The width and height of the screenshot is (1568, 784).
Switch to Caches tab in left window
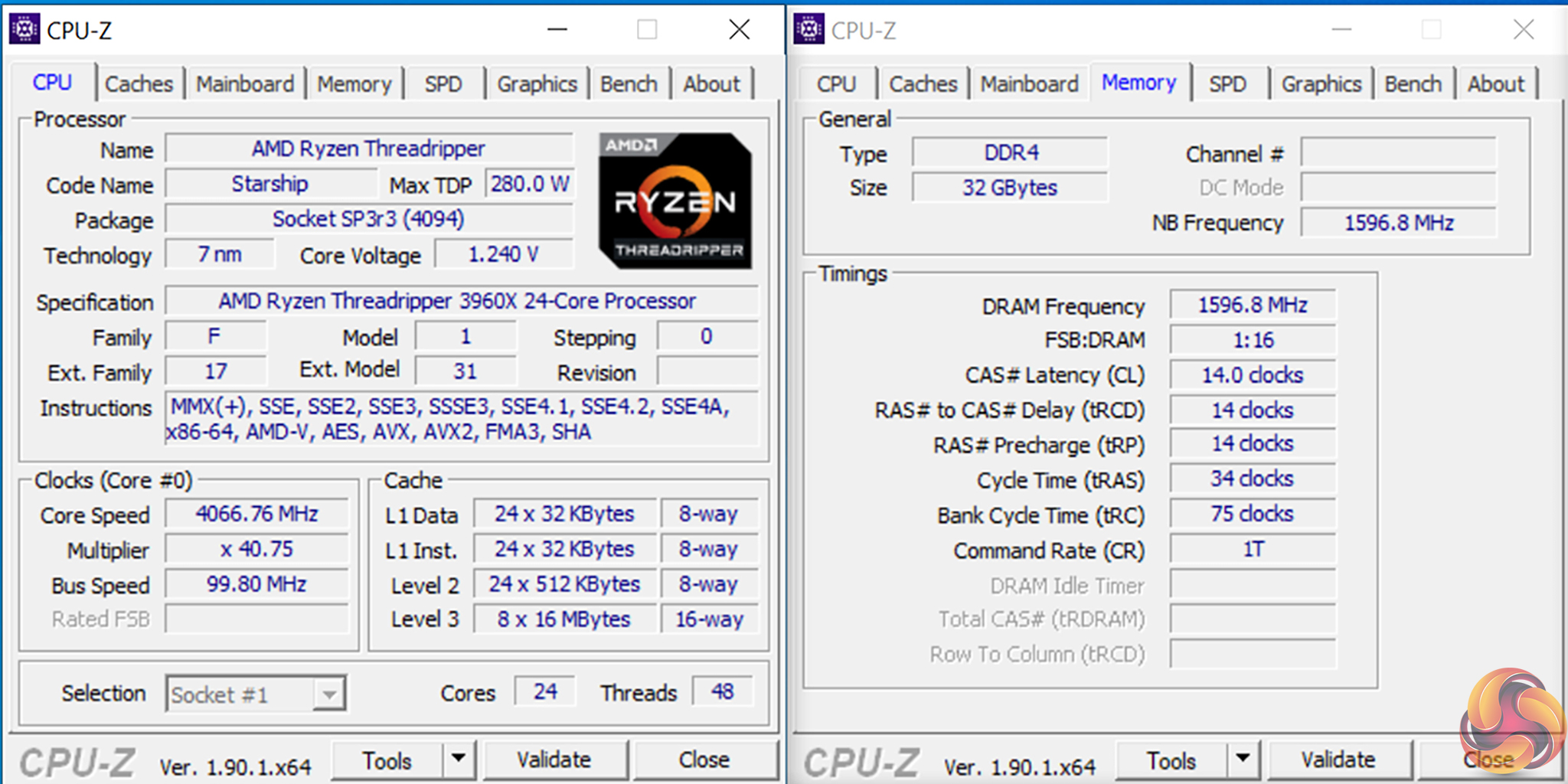click(139, 83)
